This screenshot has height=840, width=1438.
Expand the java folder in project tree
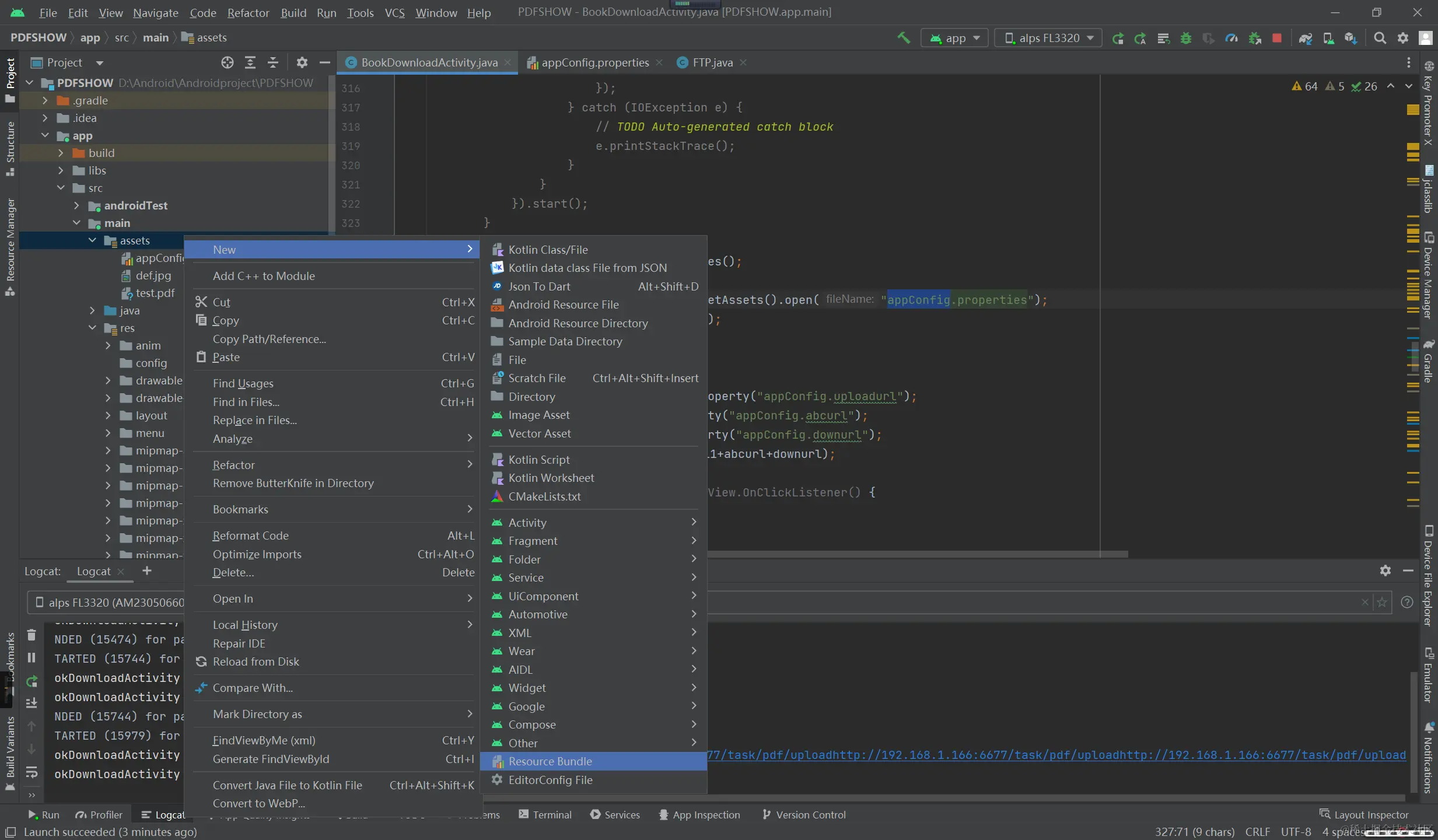tap(92, 310)
